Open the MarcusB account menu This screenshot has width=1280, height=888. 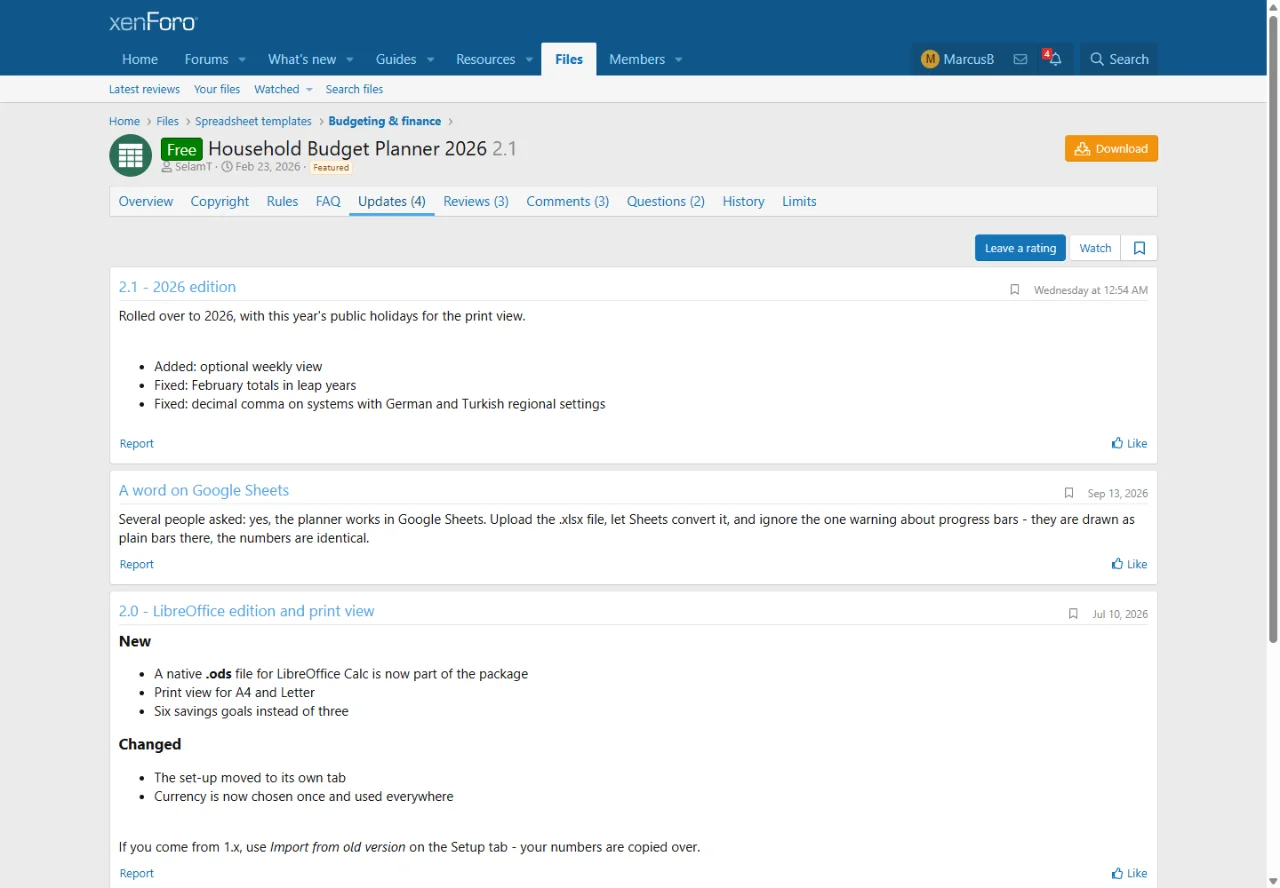coord(958,59)
